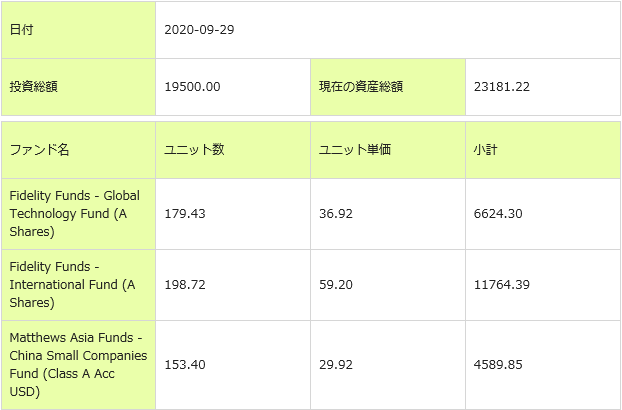Select the Matthews Asia China Small Companies Fund

(77, 364)
